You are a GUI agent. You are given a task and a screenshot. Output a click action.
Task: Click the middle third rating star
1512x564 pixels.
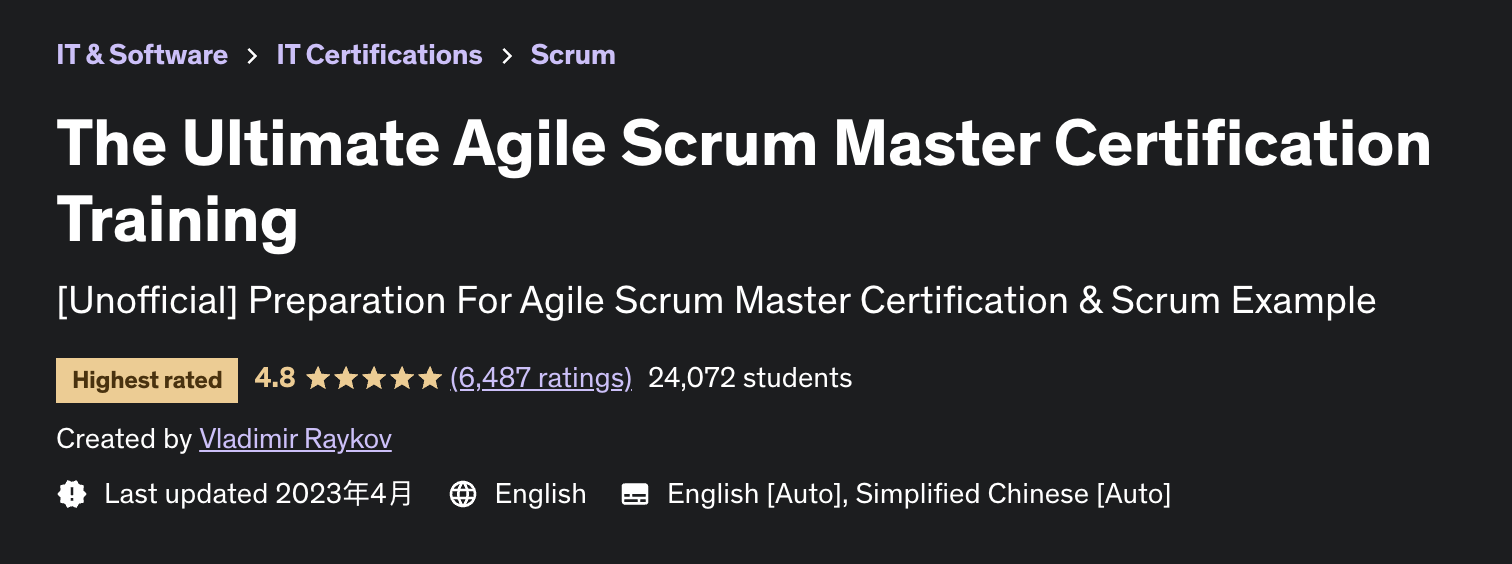pyautogui.click(x=374, y=378)
